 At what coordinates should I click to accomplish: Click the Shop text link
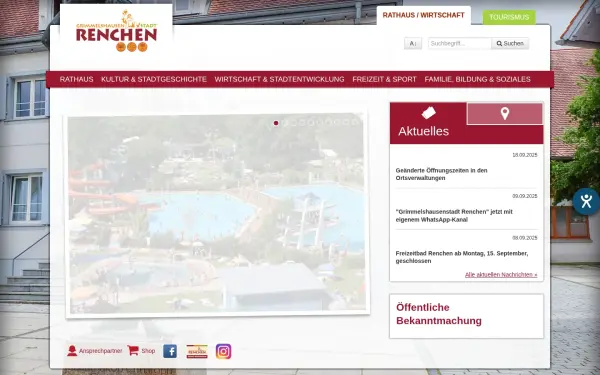[x=148, y=351]
